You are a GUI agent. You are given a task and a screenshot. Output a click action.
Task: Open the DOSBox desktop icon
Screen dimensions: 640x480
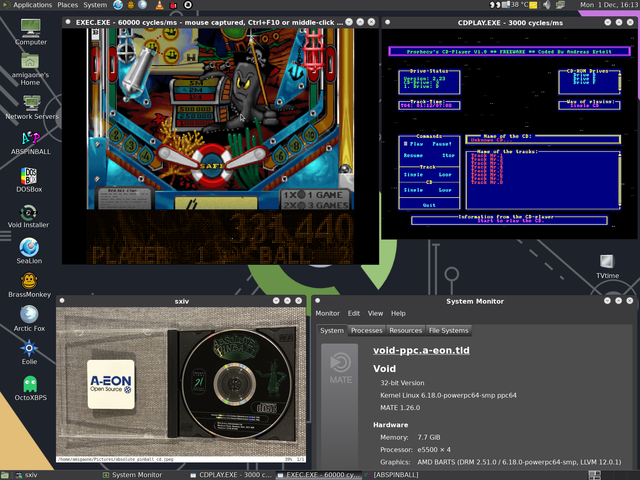[x=29, y=174]
